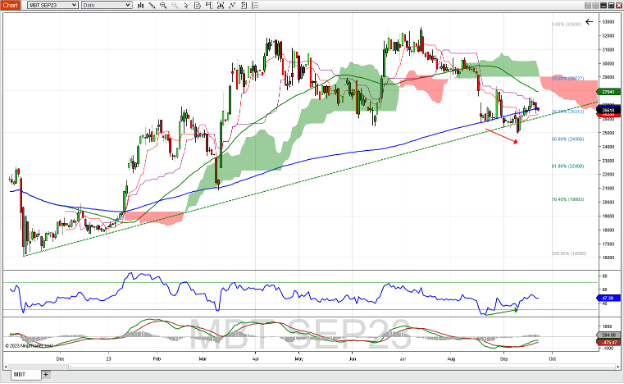Screen dimensions: 624x384
Task: Click the black current price label
Action: (x=609, y=110)
